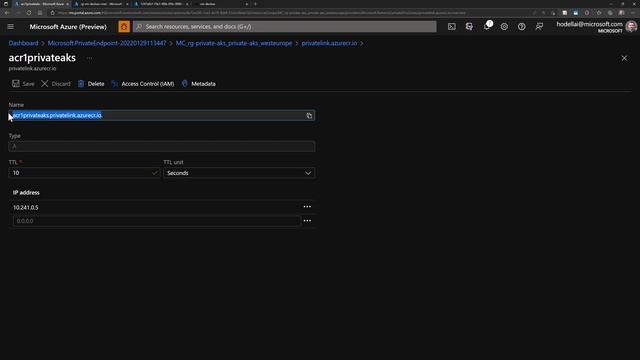Open MC_rg-private-aks_private-aks_westeurope breadcrumb
The height and width of the screenshot is (360, 640).
pyautogui.click(x=234, y=43)
